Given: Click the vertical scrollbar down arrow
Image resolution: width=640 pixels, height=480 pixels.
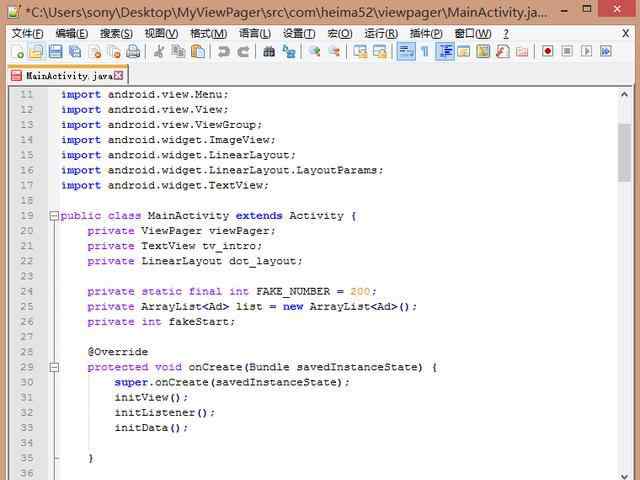Looking at the screenshot, I should (x=624, y=475).
